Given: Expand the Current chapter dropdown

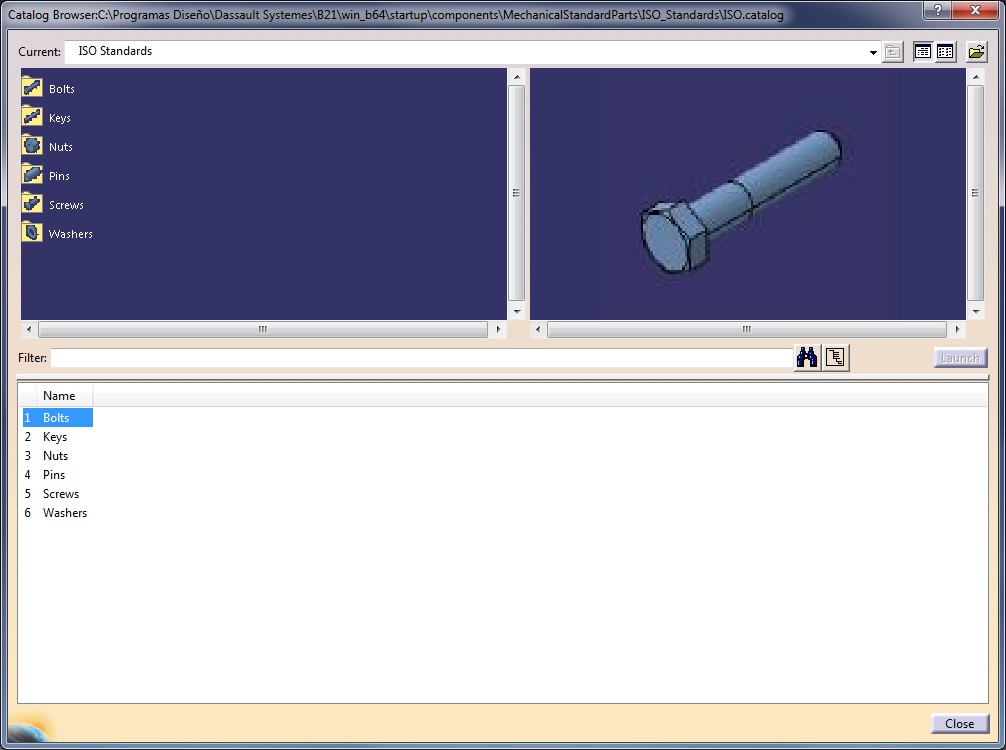Looking at the screenshot, I should (x=873, y=52).
